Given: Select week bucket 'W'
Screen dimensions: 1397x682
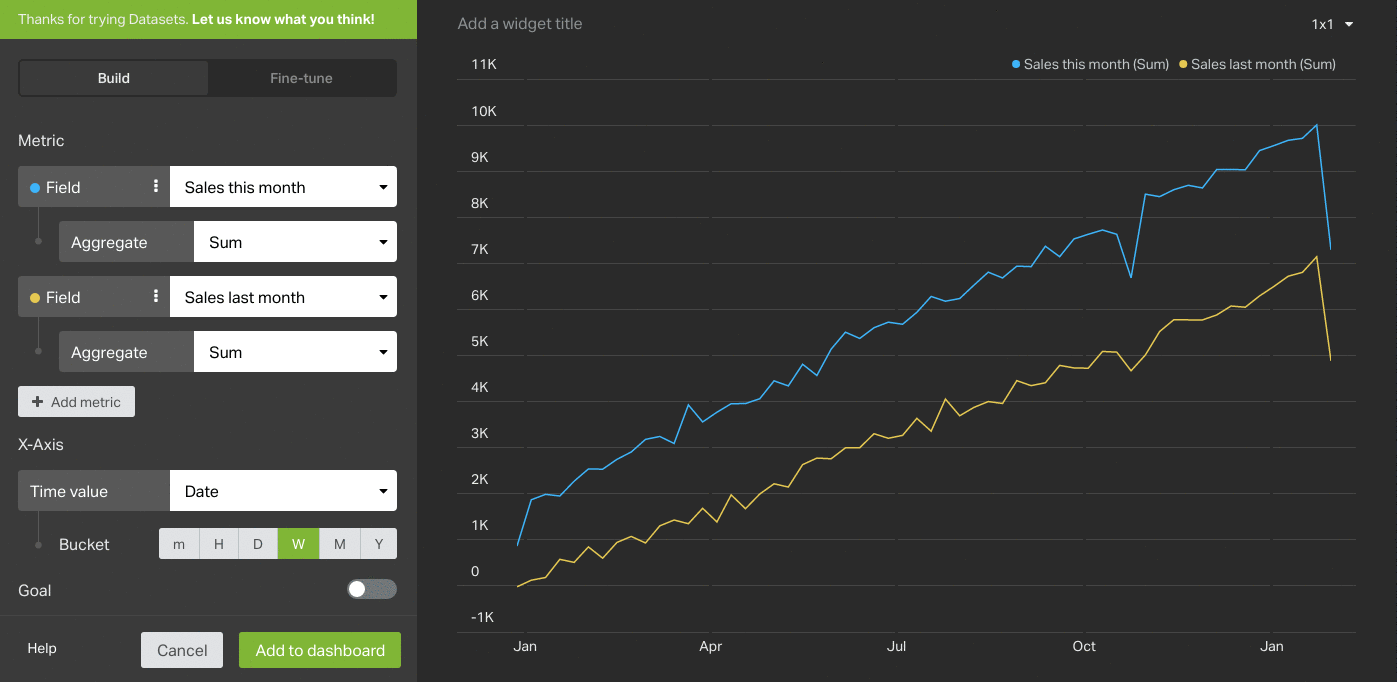Looking at the screenshot, I should [x=299, y=544].
